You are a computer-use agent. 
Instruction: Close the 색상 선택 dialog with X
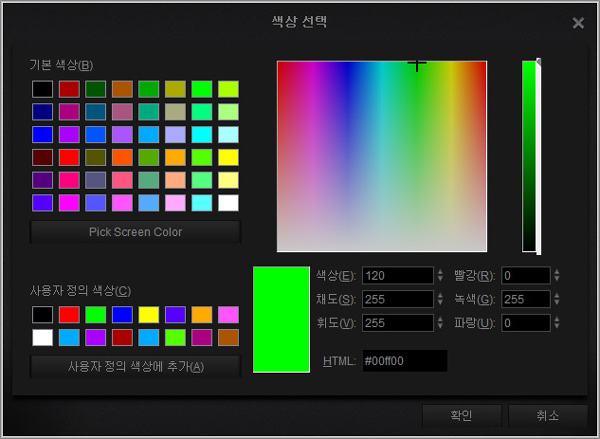578,23
